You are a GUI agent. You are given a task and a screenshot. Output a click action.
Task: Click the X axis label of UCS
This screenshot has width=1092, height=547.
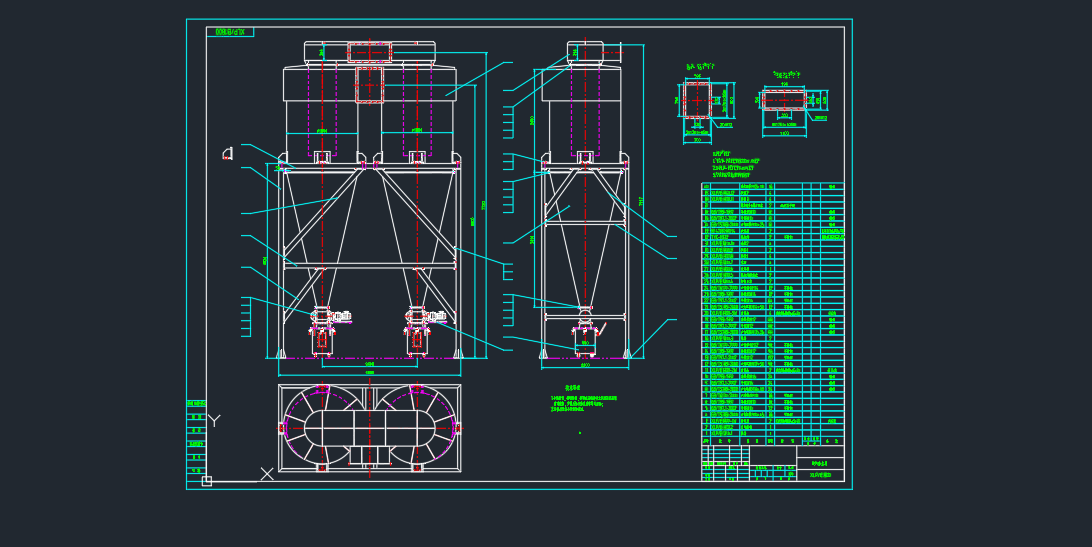[267, 474]
